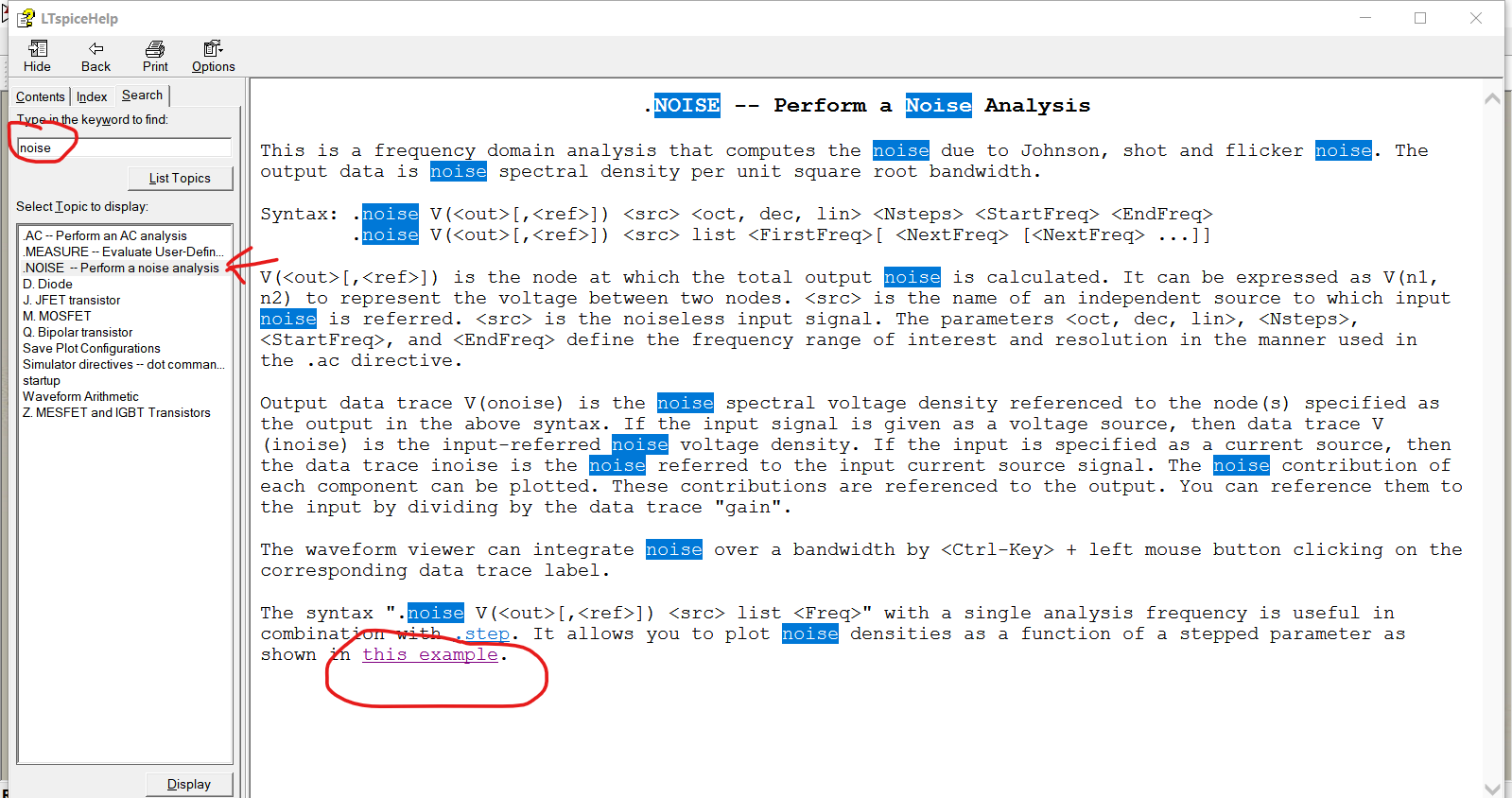
Task: Click the keyword search input field
Action: click(124, 147)
